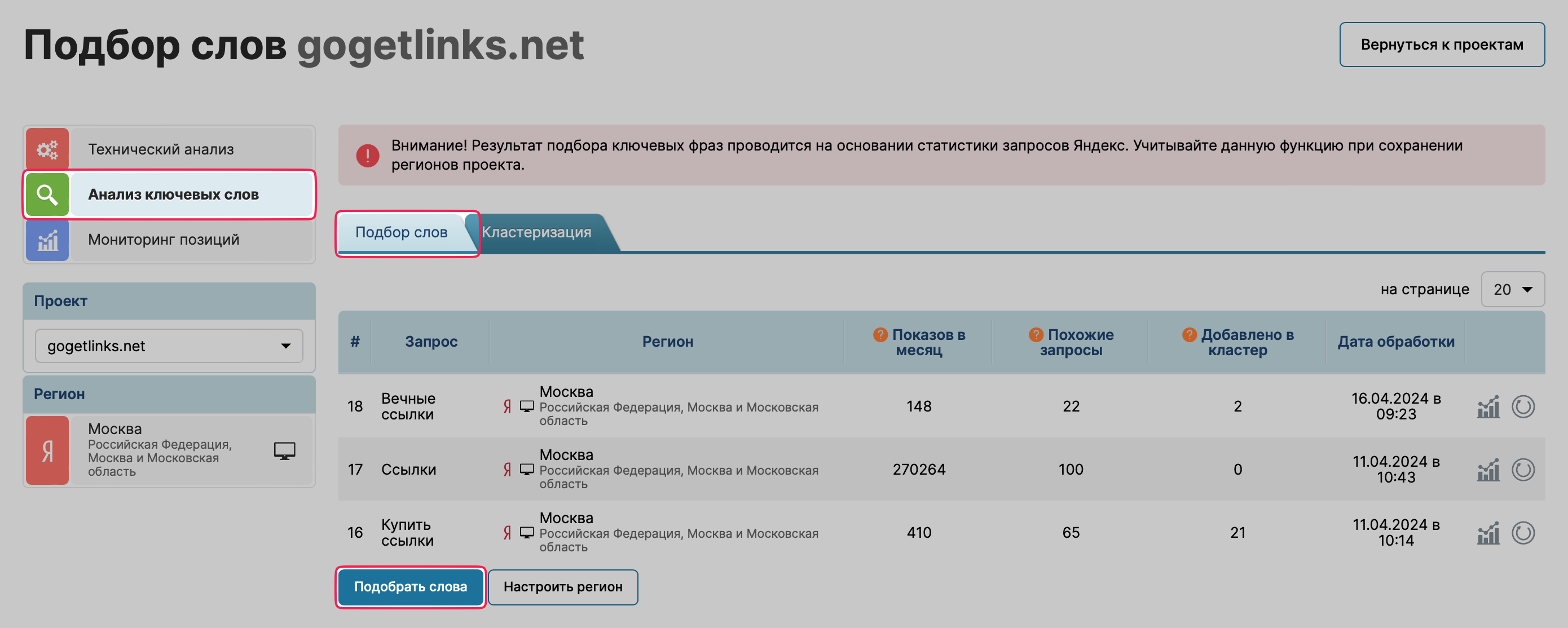This screenshot has width=1568, height=628.
Task: Expand the per-page 20 dropdown
Action: 1512,290
